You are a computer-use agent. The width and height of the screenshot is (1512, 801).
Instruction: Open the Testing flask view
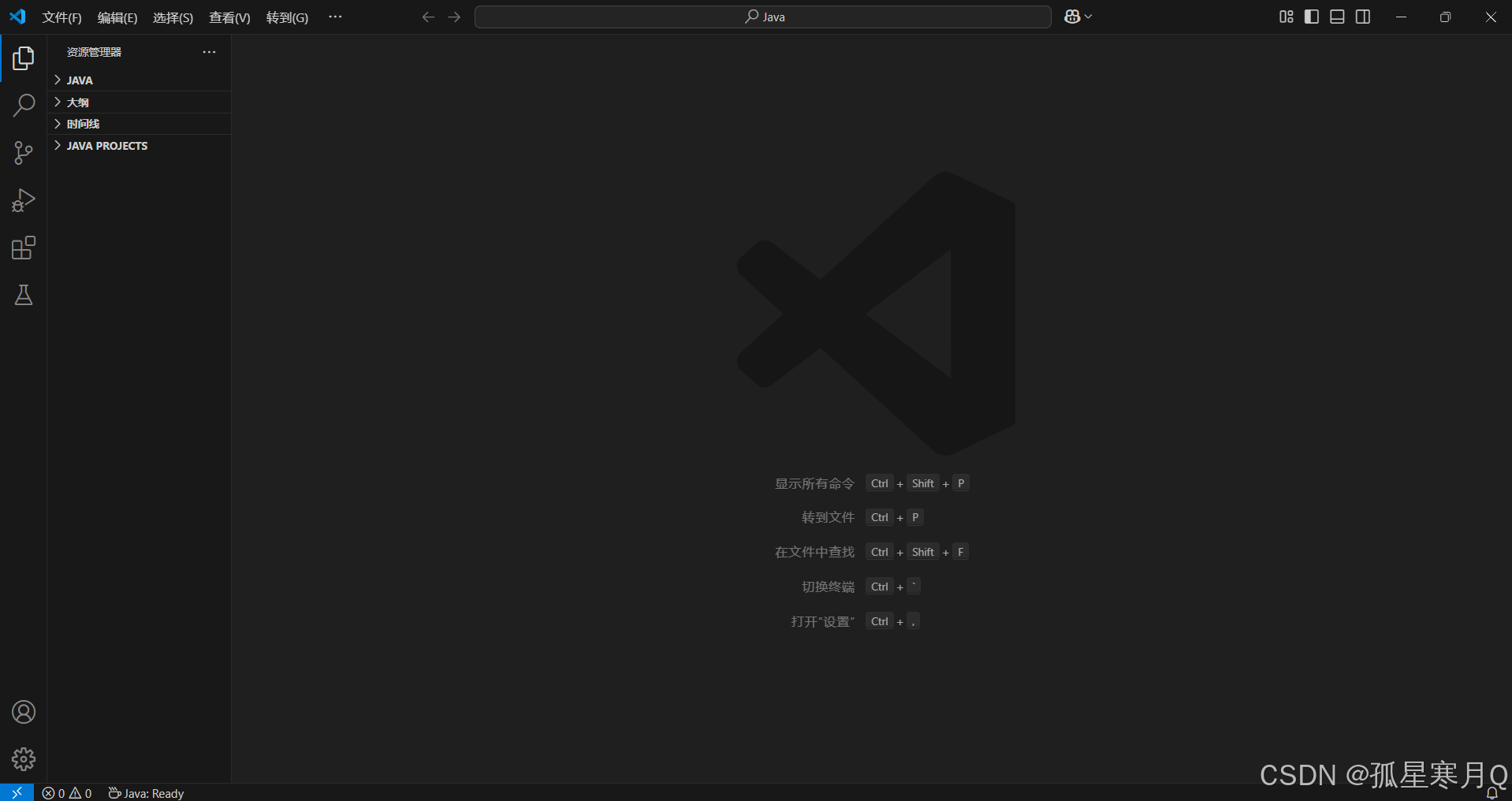point(24,295)
